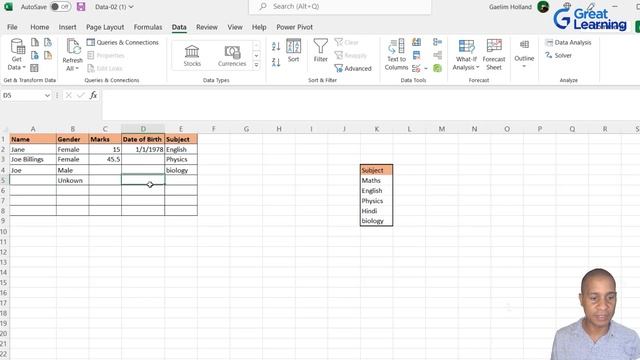The image size is (640, 360).
Task: Select row 9 header
Action: pyautogui.click(x=4, y=221)
